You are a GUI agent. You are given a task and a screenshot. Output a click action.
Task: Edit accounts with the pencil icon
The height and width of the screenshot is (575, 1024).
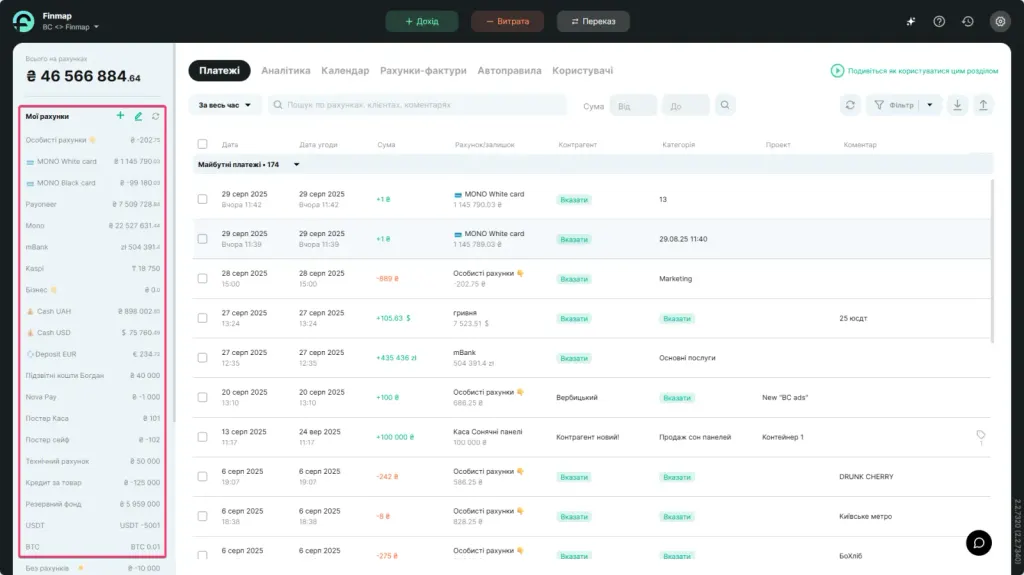click(138, 116)
